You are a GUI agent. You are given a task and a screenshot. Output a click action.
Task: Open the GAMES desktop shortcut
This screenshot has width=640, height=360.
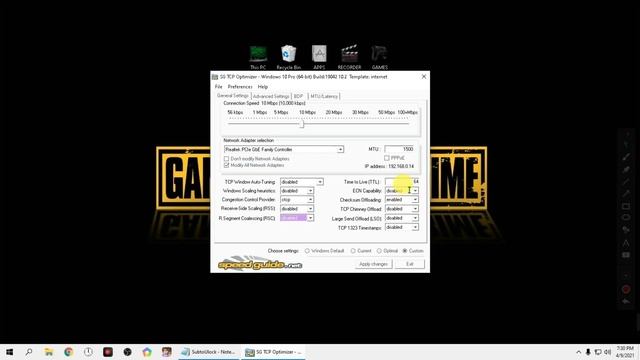click(x=380, y=57)
